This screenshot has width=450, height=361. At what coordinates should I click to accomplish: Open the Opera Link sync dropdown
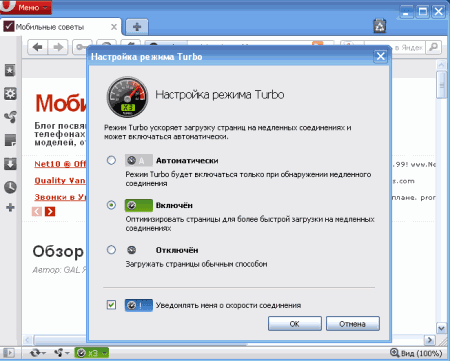click(37, 353)
